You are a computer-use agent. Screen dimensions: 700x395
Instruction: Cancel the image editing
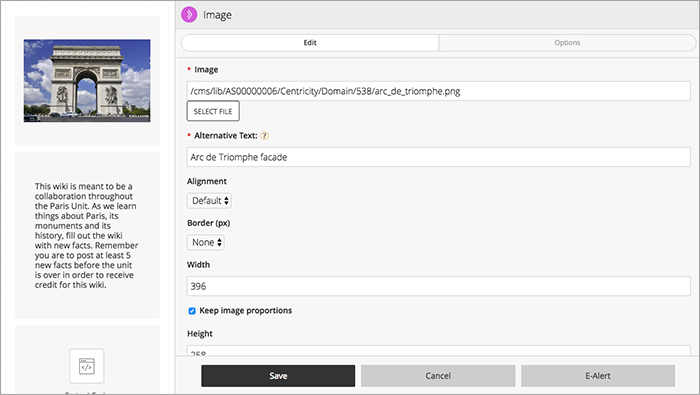pyautogui.click(x=438, y=376)
